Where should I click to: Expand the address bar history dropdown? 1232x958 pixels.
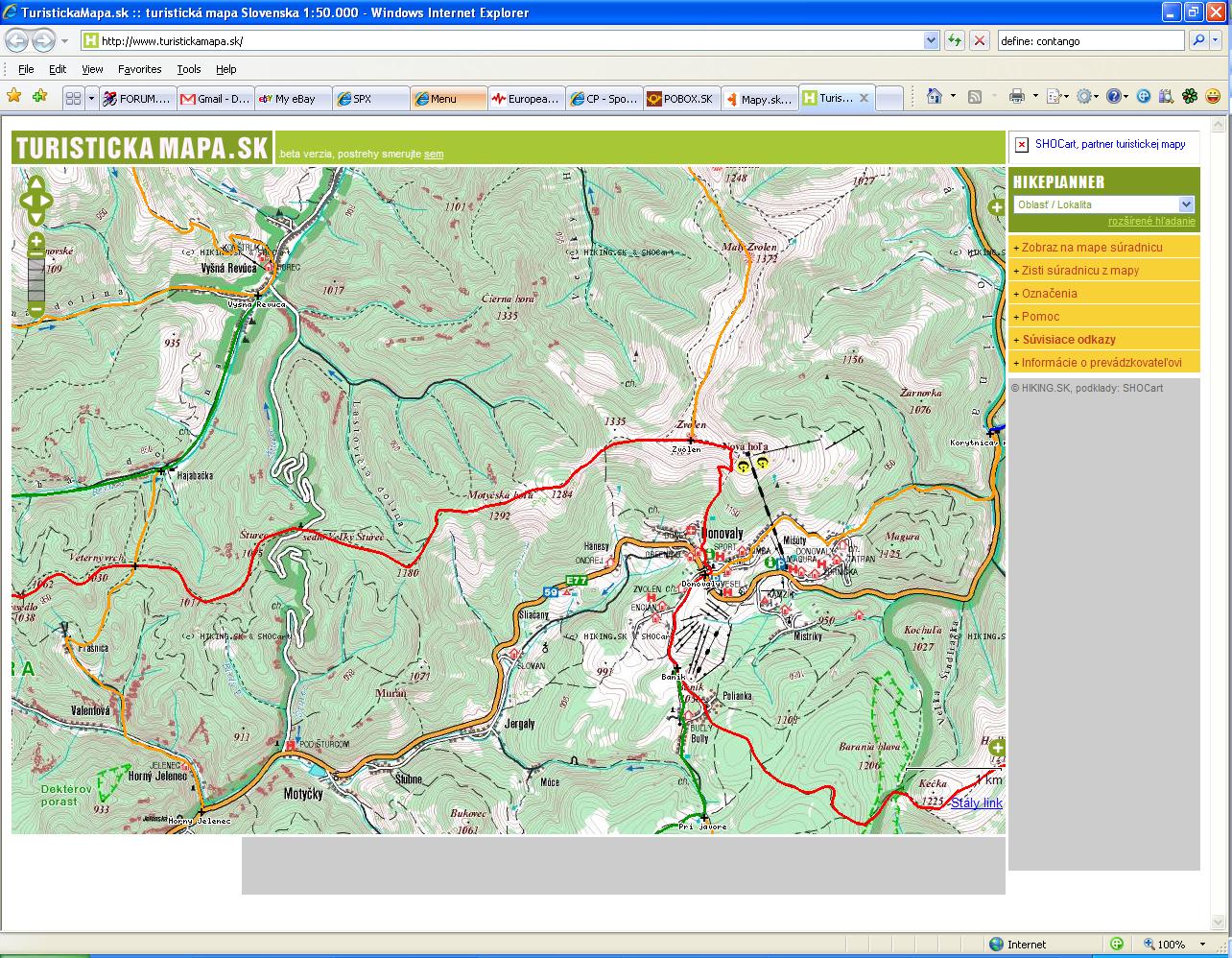tap(931, 40)
